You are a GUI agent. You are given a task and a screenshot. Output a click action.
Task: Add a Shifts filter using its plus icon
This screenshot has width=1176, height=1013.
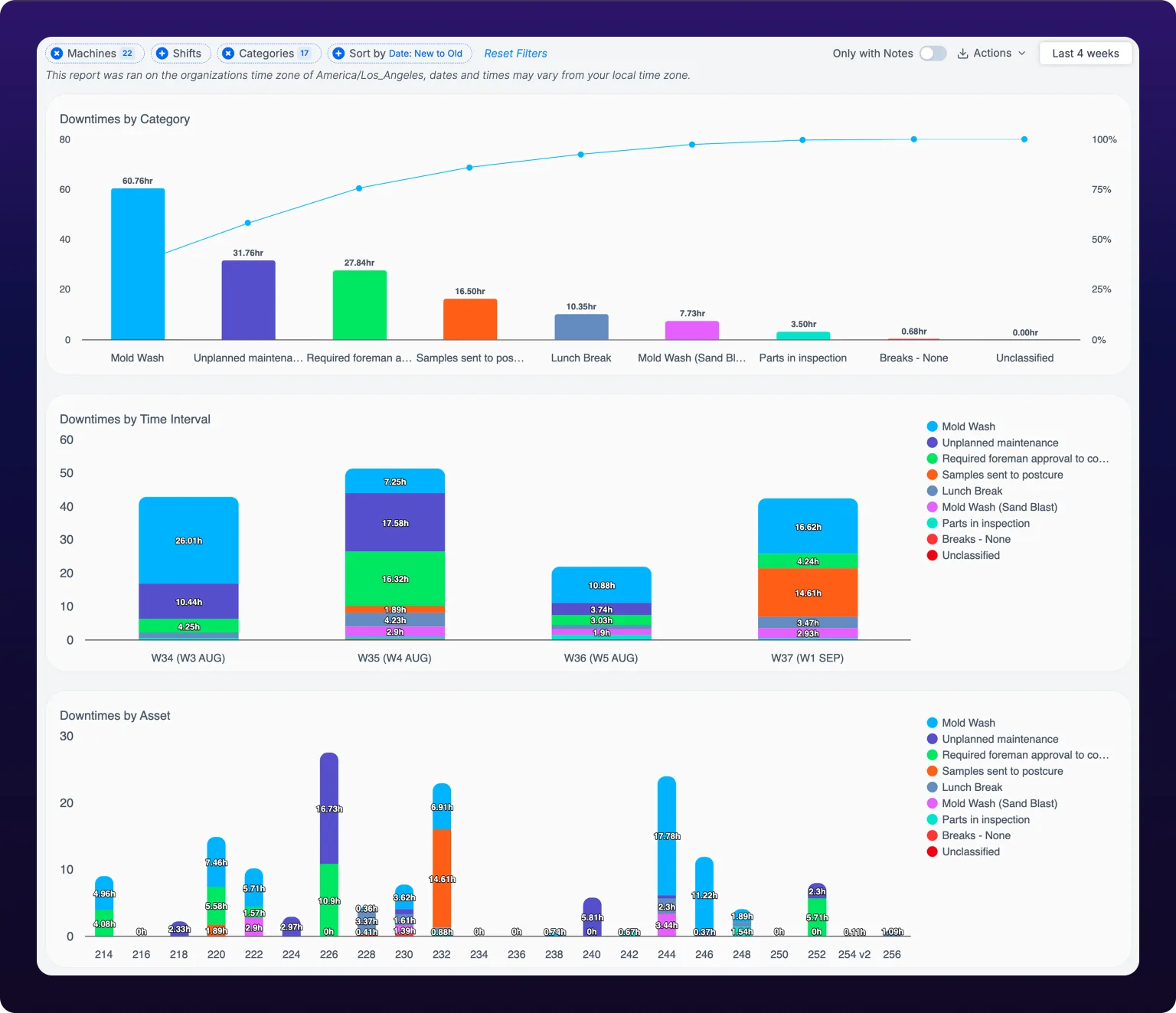click(162, 54)
